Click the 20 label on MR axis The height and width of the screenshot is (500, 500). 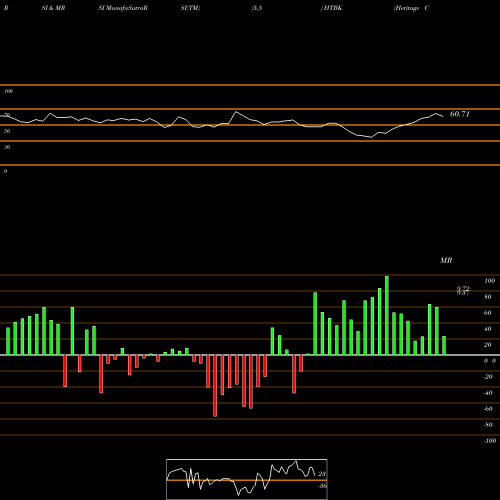pos(488,345)
